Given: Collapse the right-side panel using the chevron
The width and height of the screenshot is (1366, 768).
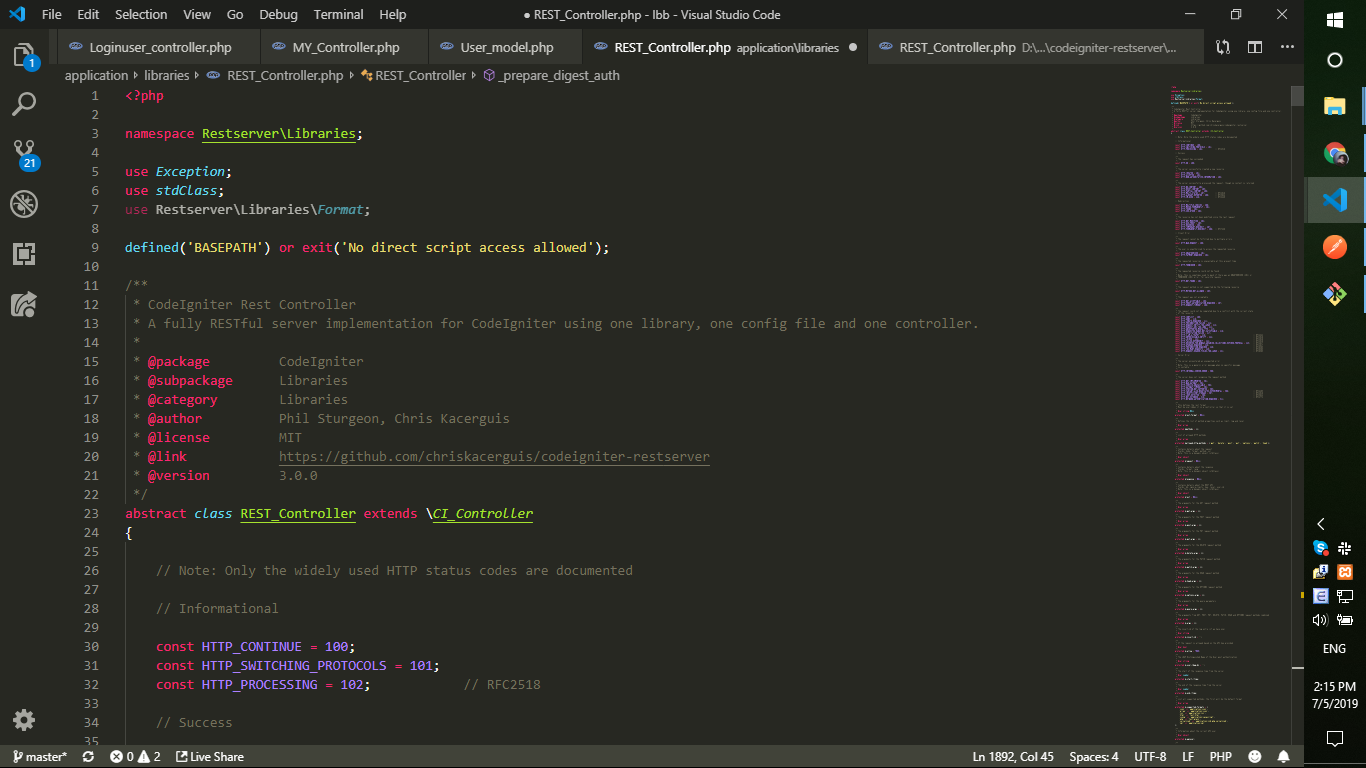Looking at the screenshot, I should pos(1320,524).
